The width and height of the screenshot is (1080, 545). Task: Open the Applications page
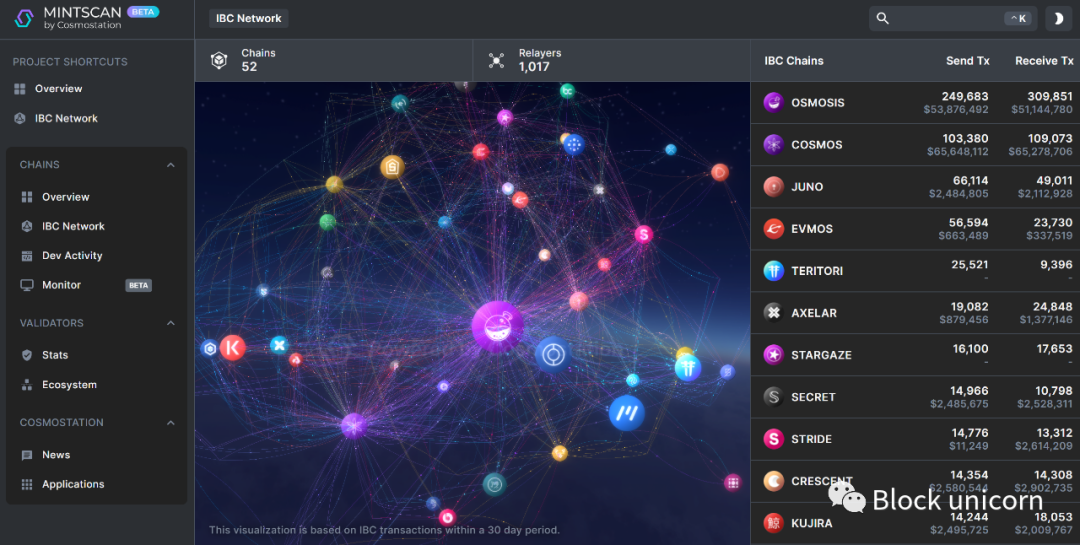point(73,484)
